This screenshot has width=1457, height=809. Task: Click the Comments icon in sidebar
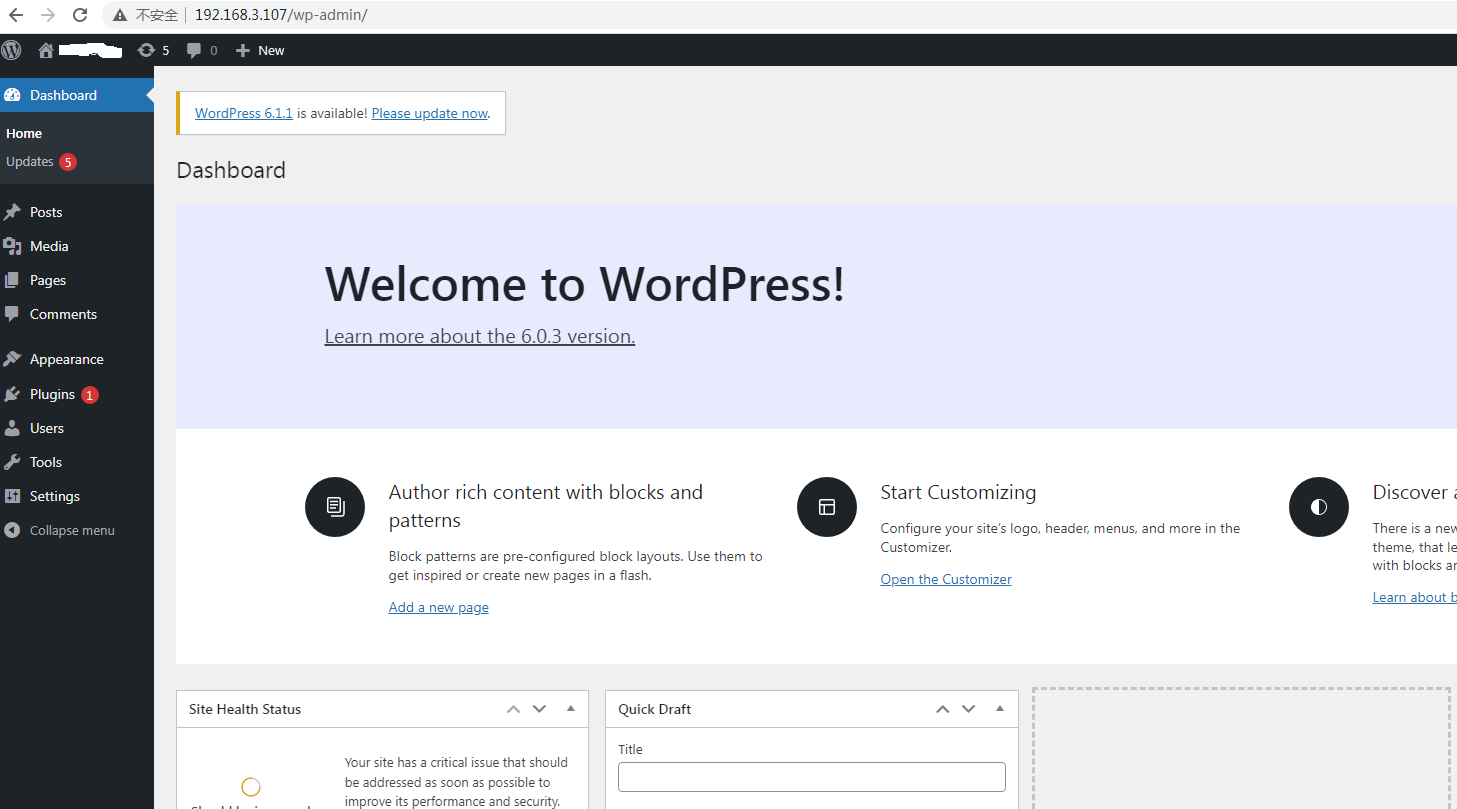pos(13,314)
